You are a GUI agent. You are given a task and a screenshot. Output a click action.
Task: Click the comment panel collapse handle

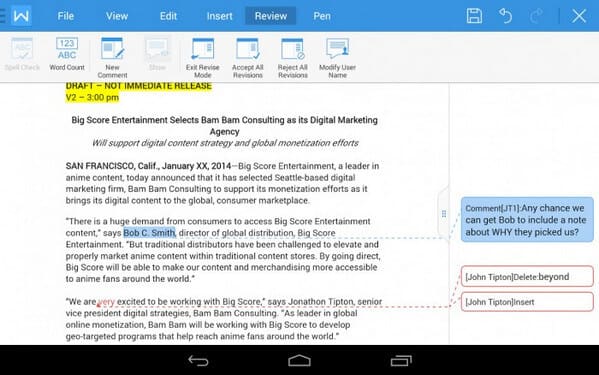[x=444, y=213]
